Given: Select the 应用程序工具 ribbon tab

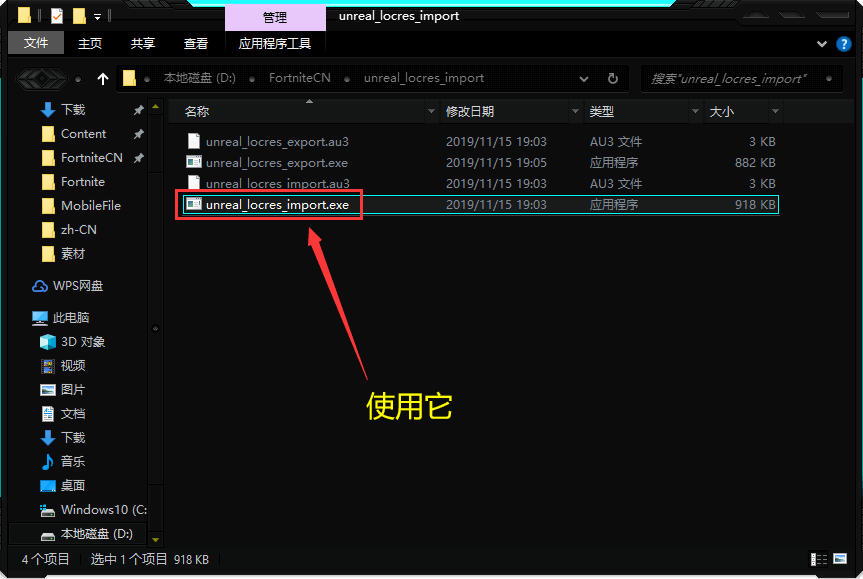Looking at the screenshot, I should pyautogui.click(x=275, y=43).
